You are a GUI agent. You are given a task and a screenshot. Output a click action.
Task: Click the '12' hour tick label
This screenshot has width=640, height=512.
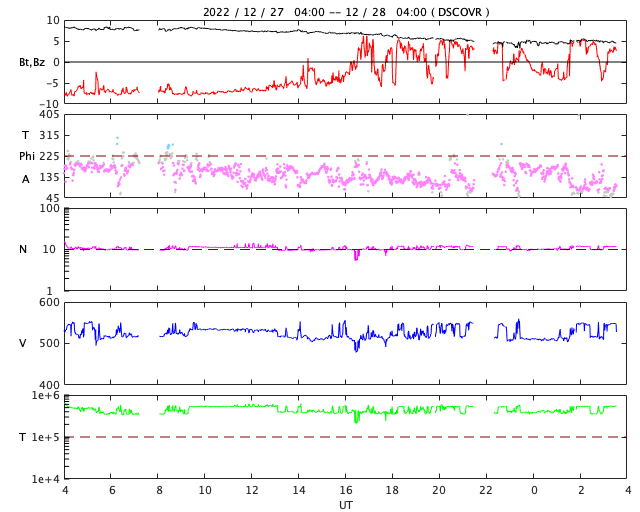coord(252,490)
